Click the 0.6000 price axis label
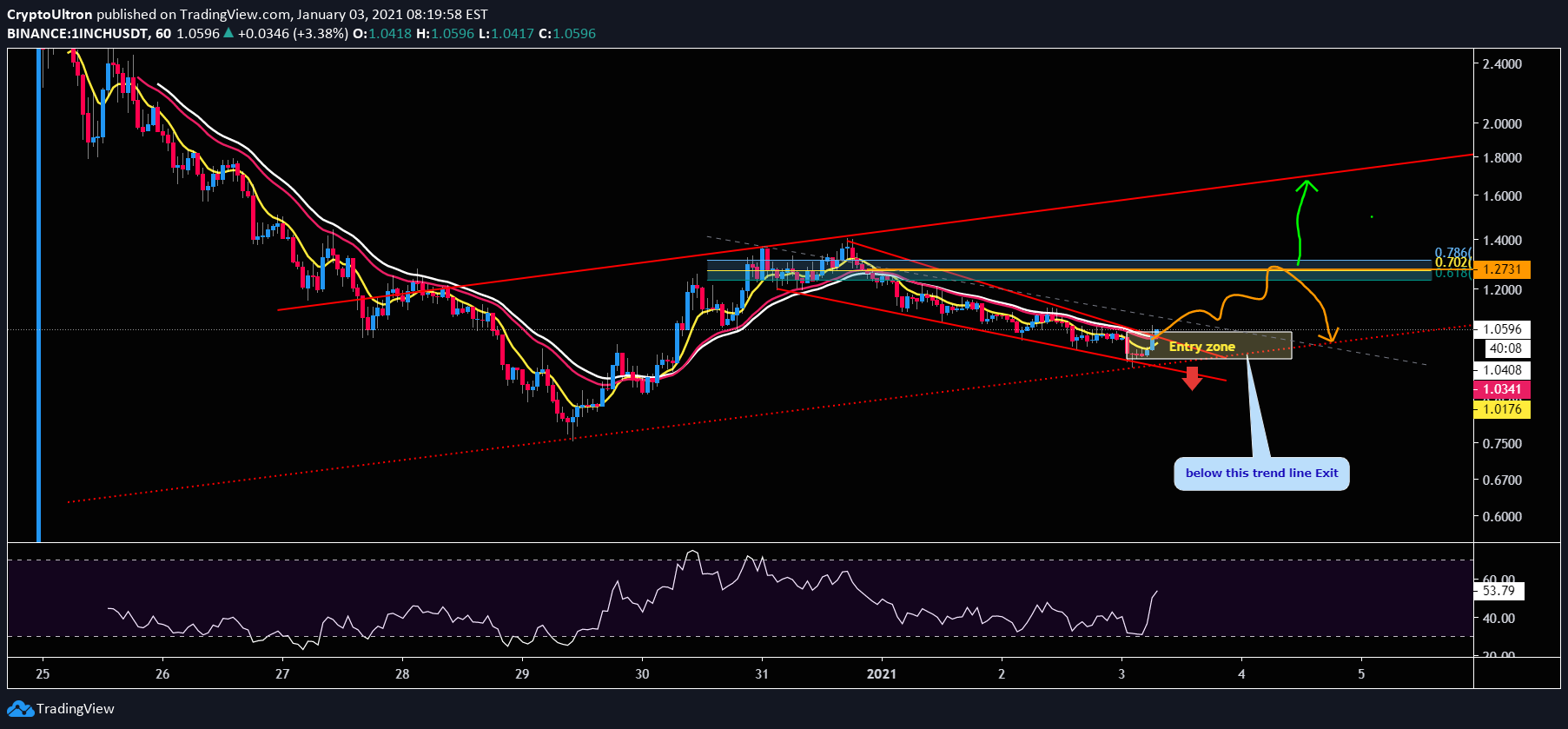The width and height of the screenshot is (1568, 729). tap(1502, 517)
